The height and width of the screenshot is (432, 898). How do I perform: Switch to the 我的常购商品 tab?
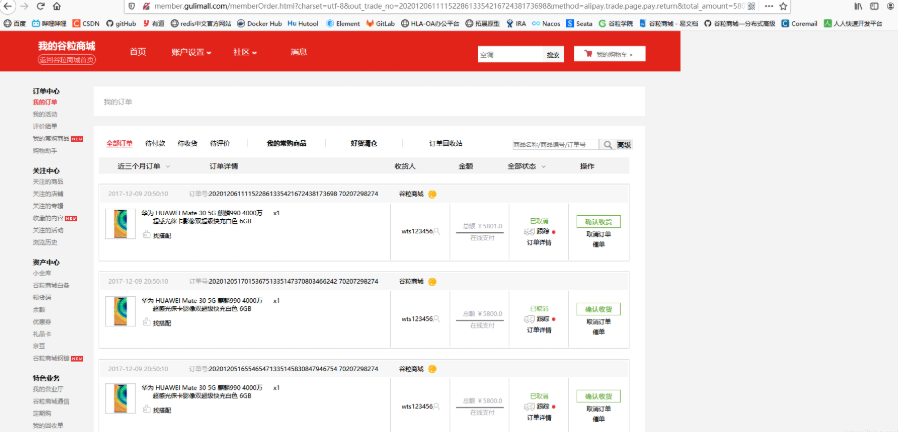click(286, 143)
